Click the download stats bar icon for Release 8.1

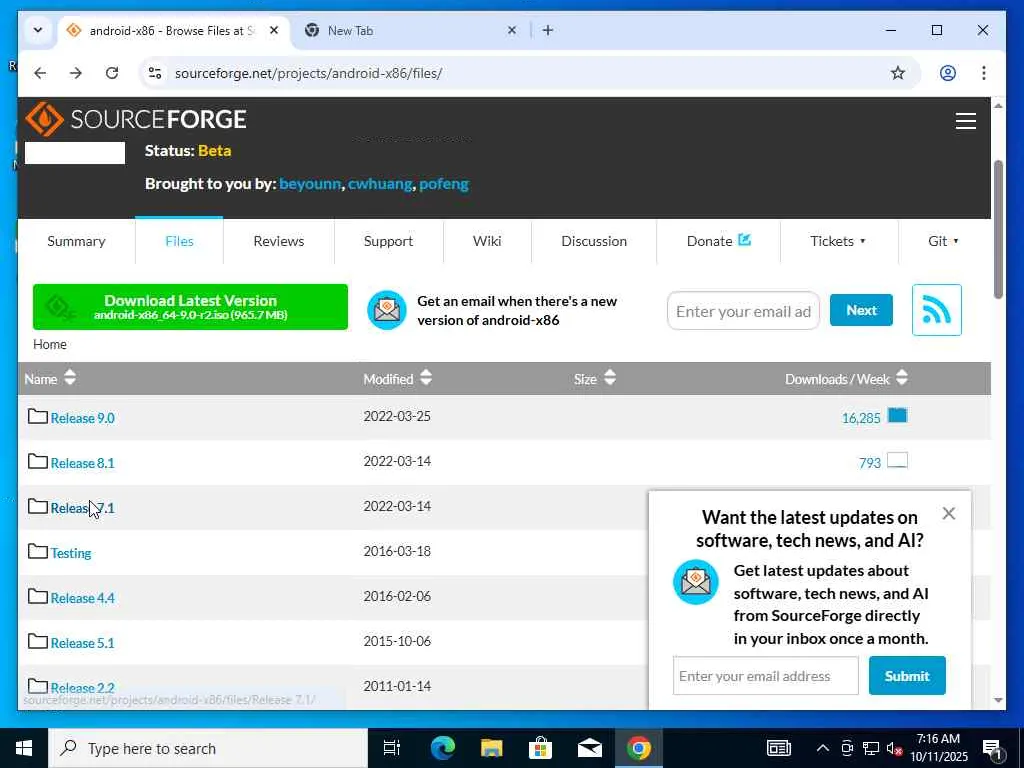[x=897, y=461]
